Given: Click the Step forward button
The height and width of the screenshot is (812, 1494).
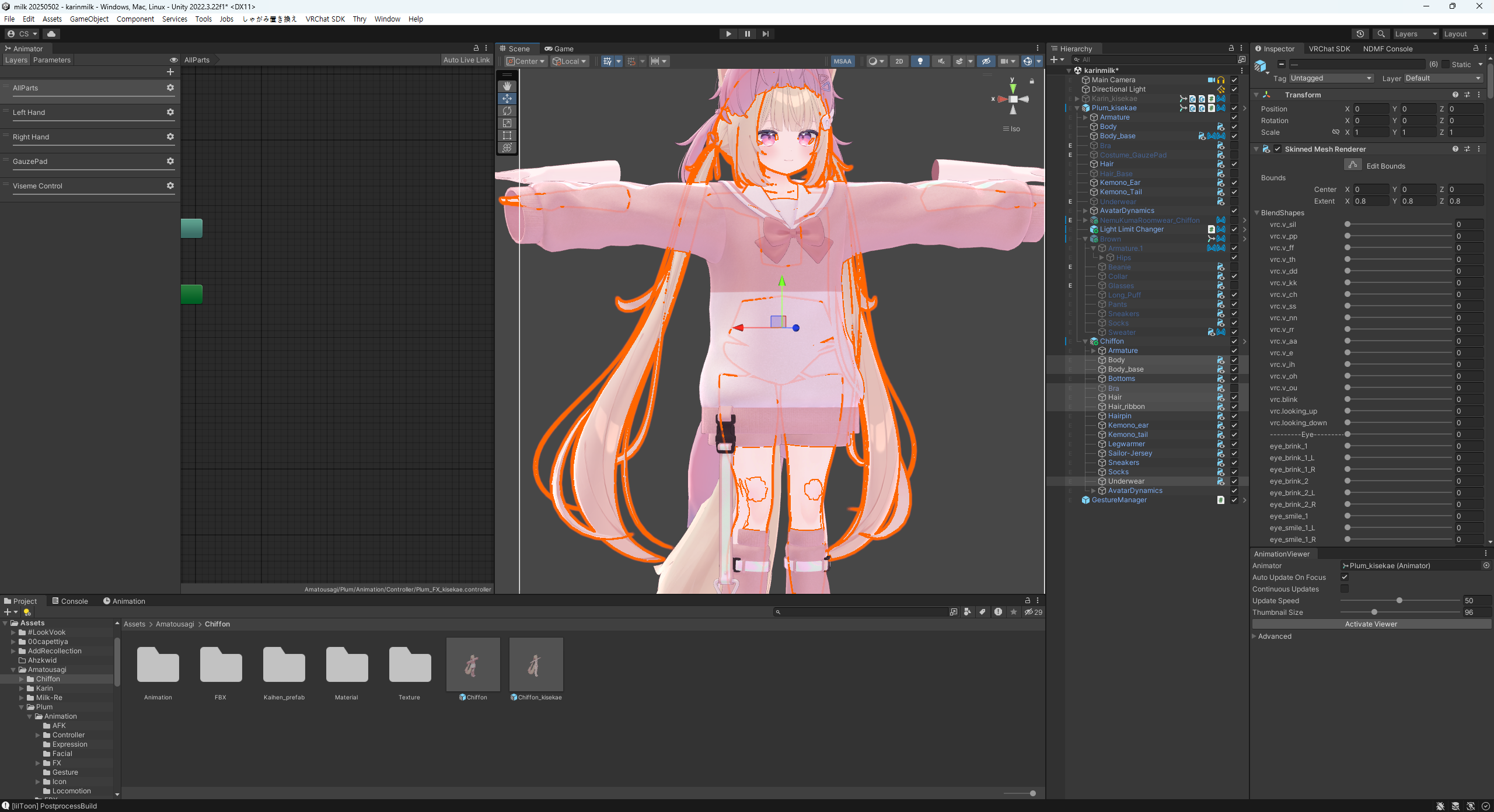Looking at the screenshot, I should click(x=766, y=34).
